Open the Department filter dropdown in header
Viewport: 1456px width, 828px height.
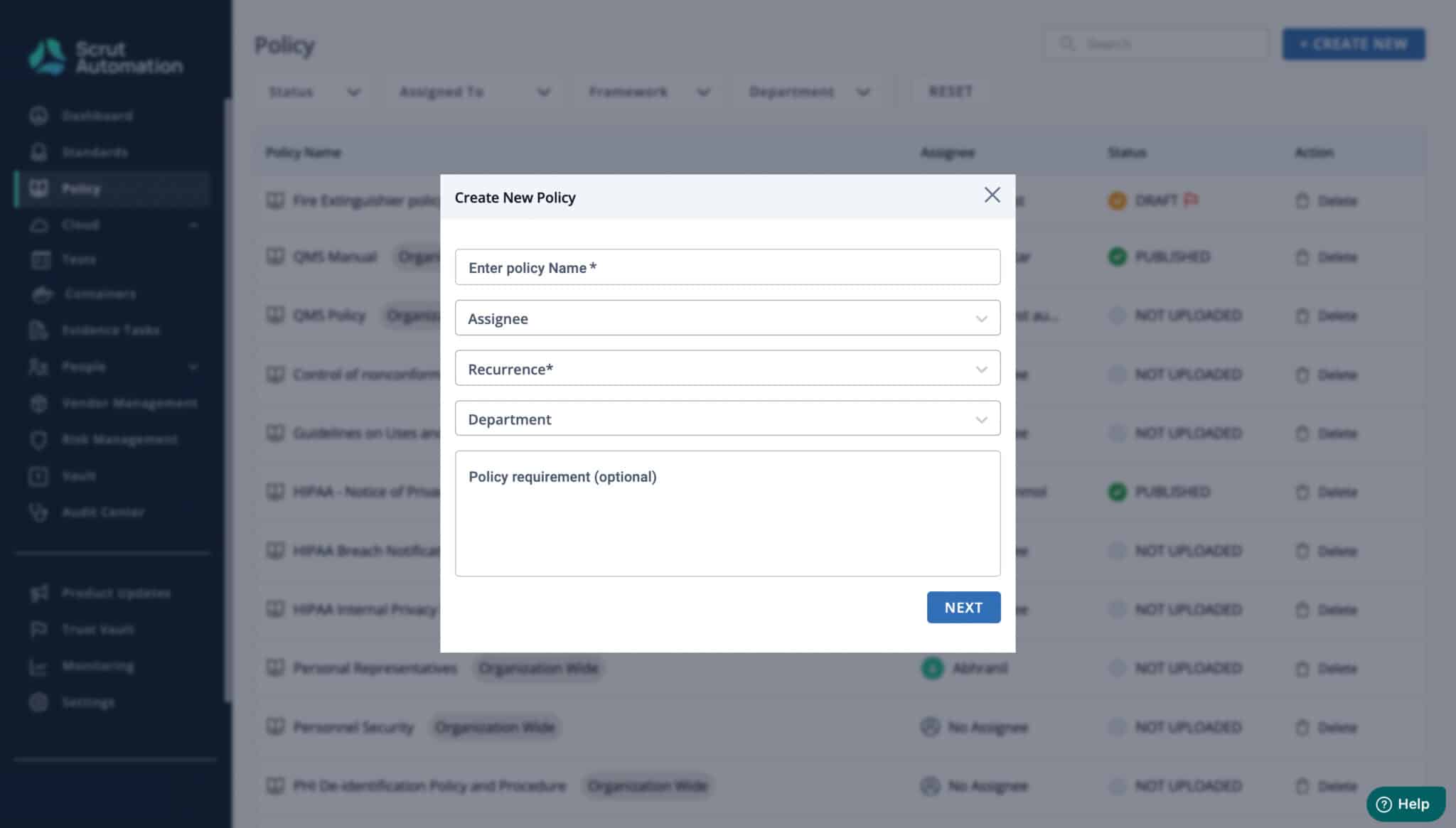pos(809,92)
